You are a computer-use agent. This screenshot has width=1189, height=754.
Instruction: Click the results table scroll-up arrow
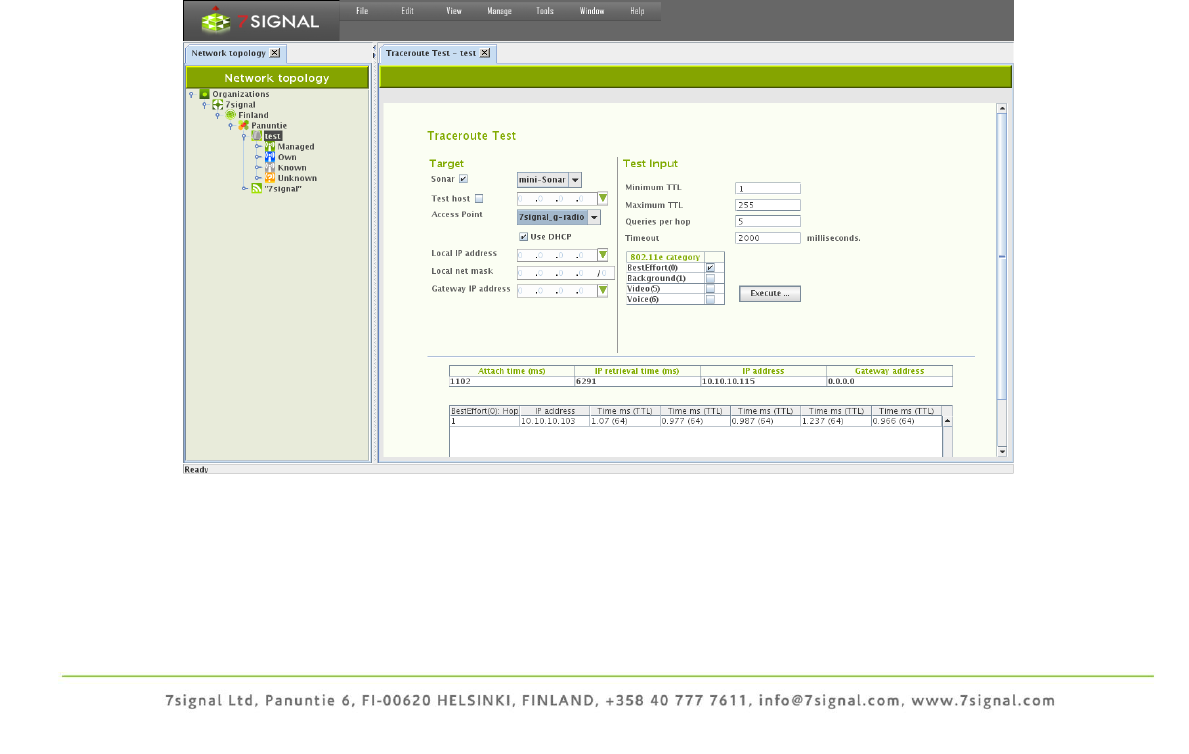coord(947,421)
